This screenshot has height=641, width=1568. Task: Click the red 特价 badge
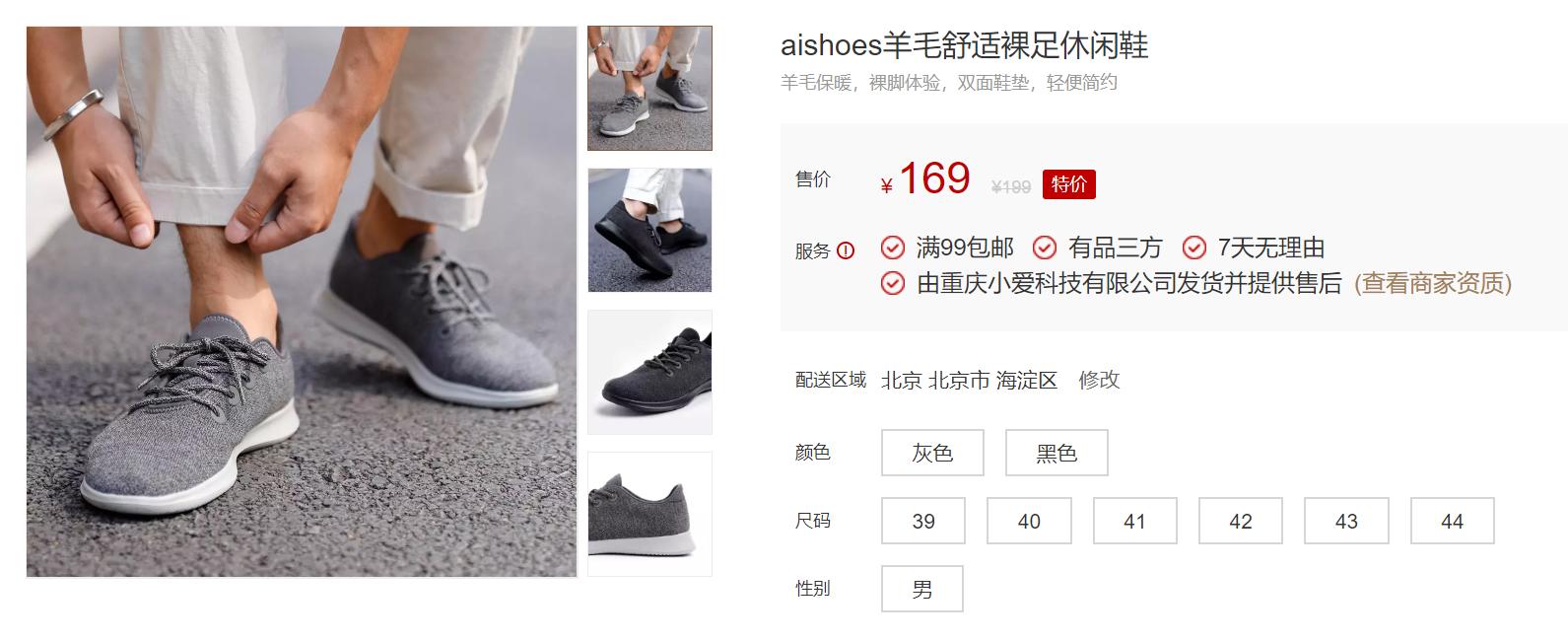coord(1069,184)
